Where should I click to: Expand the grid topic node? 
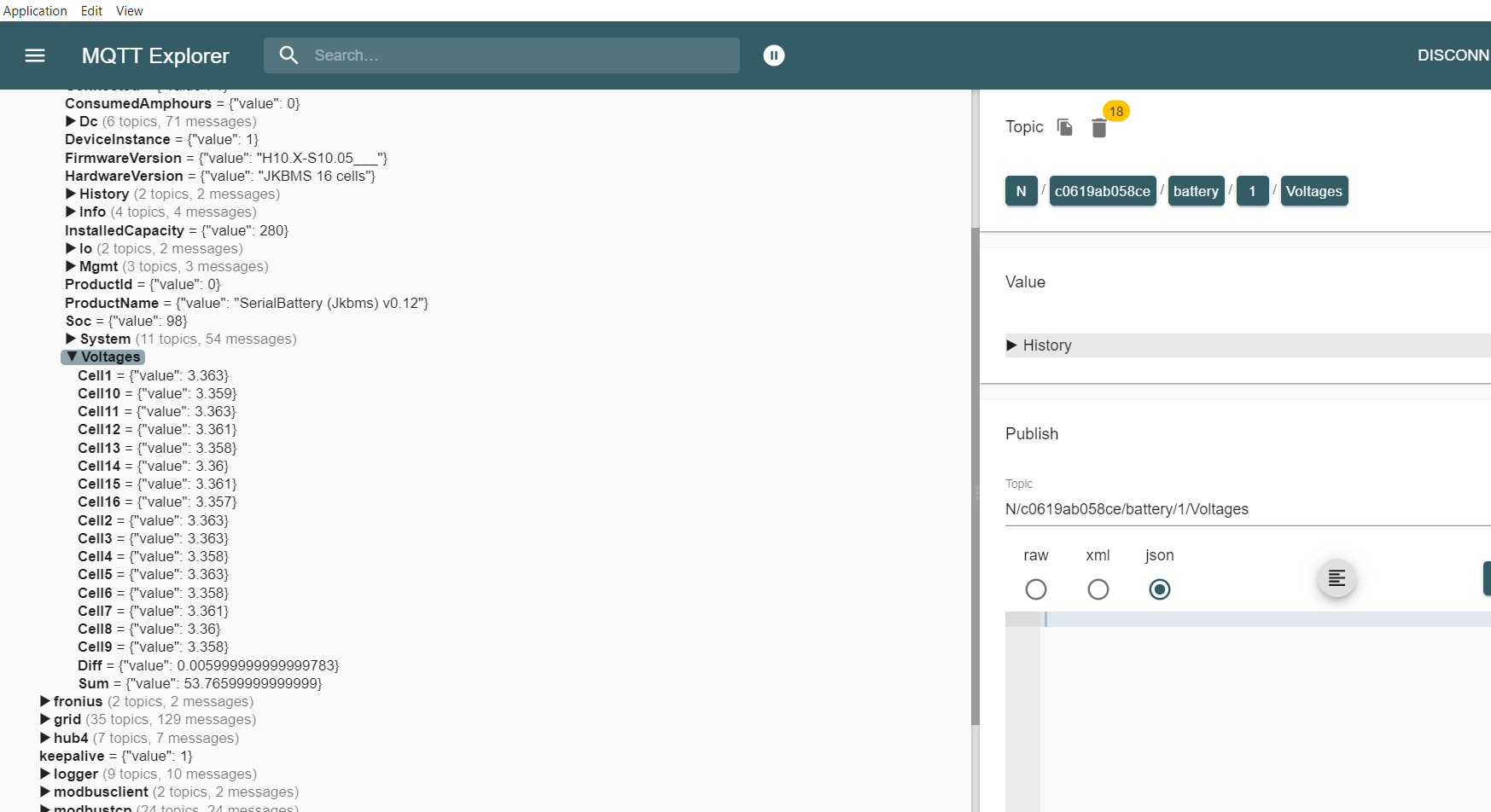[x=45, y=719]
